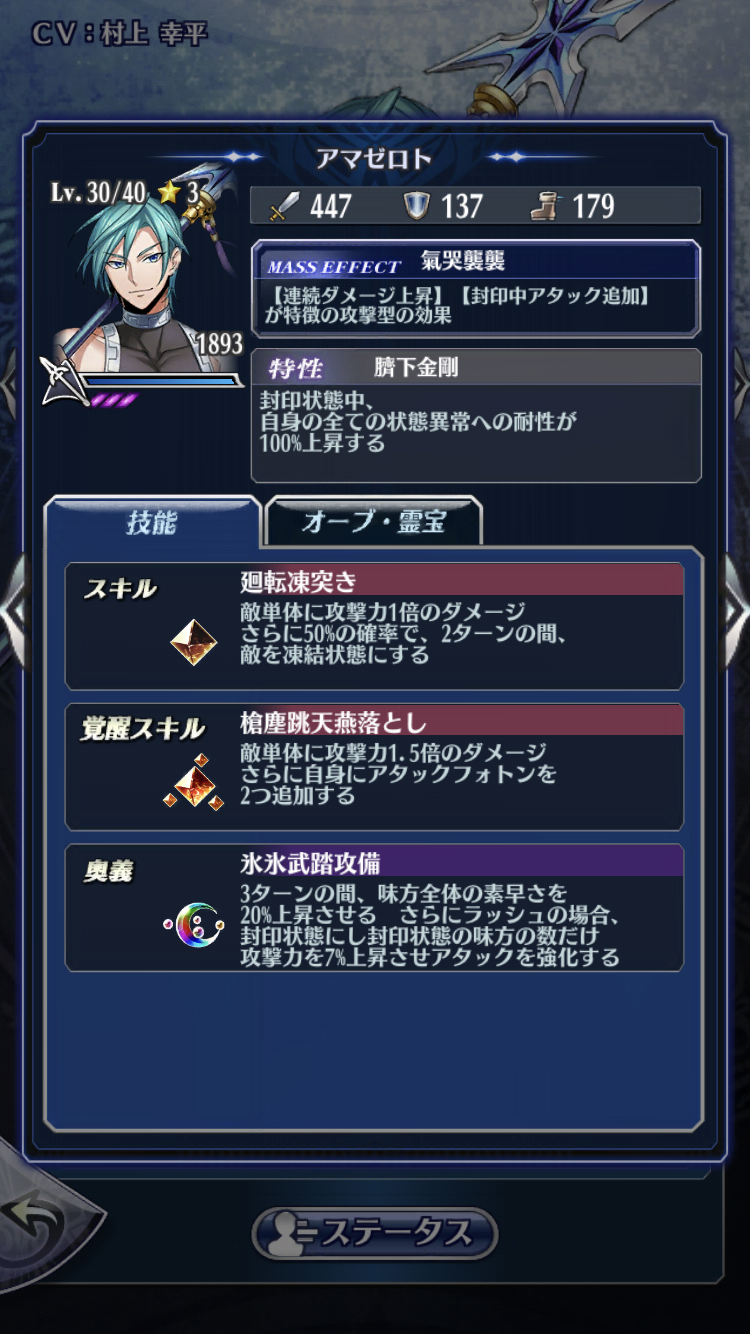Tap the shield defense stat icon

point(417,206)
